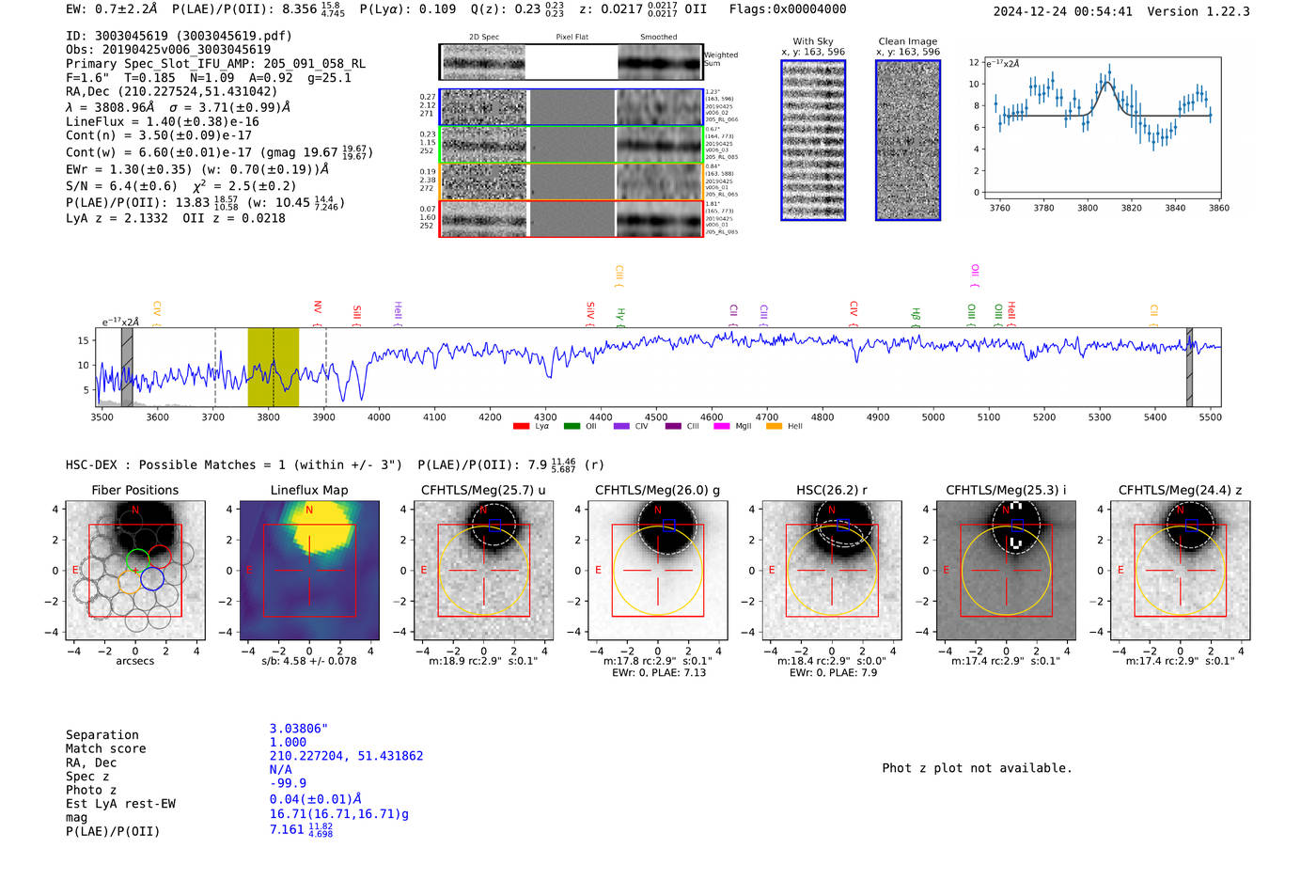Image resolution: width=1316 pixels, height=896 pixels.
Task: Select the blue-framed fiber spectrum row
Action: [x=572, y=107]
